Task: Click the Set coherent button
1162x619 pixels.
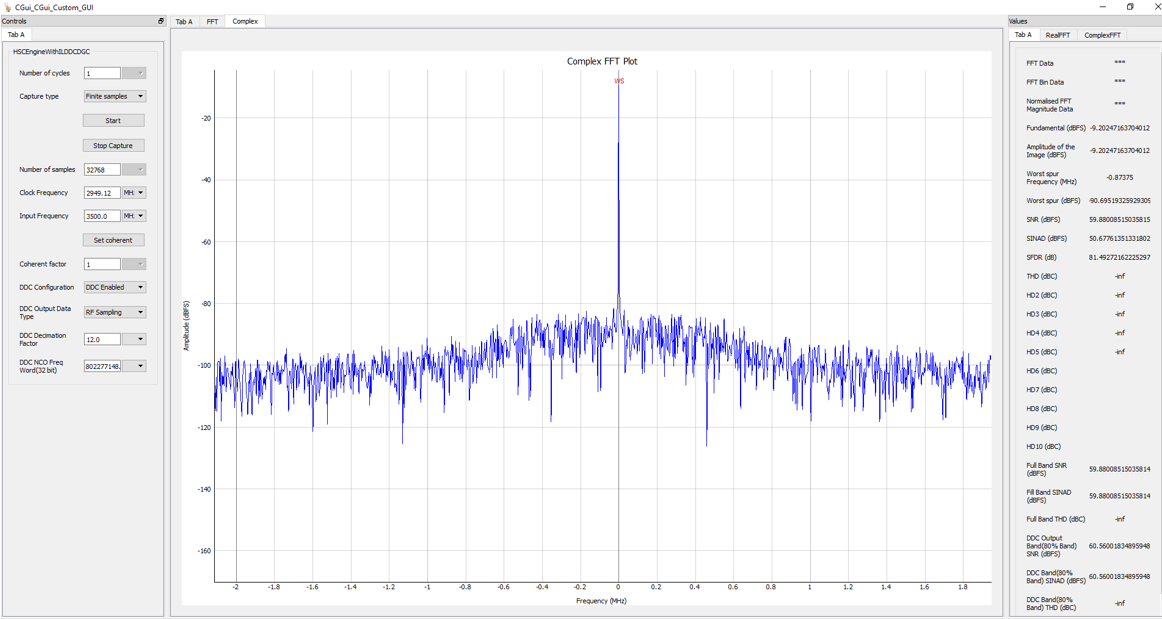Action: click(113, 240)
